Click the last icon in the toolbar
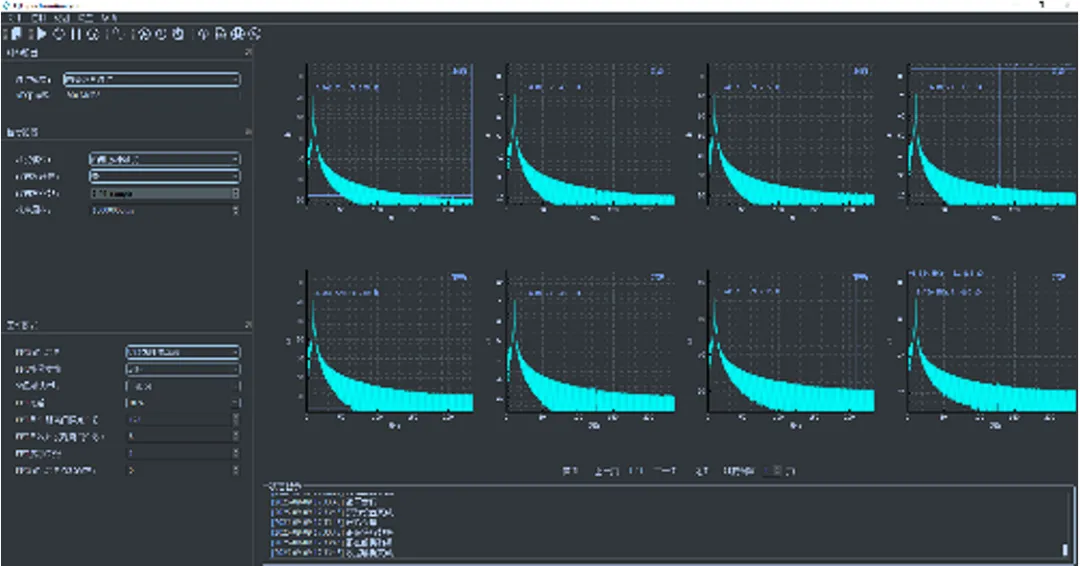Image resolution: width=1080 pixels, height=566 pixels. pyautogui.click(x=255, y=34)
